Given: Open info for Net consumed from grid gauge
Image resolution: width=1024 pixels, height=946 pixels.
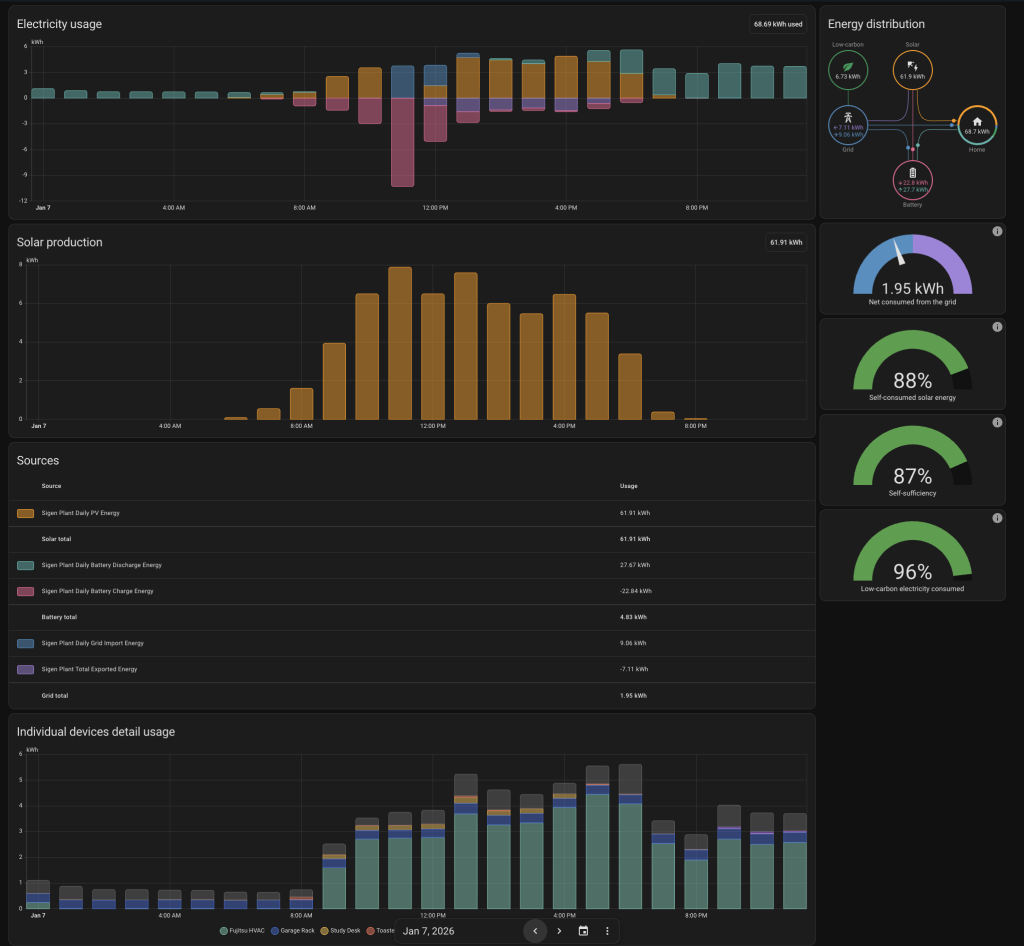Looking at the screenshot, I should tap(997, 232).
